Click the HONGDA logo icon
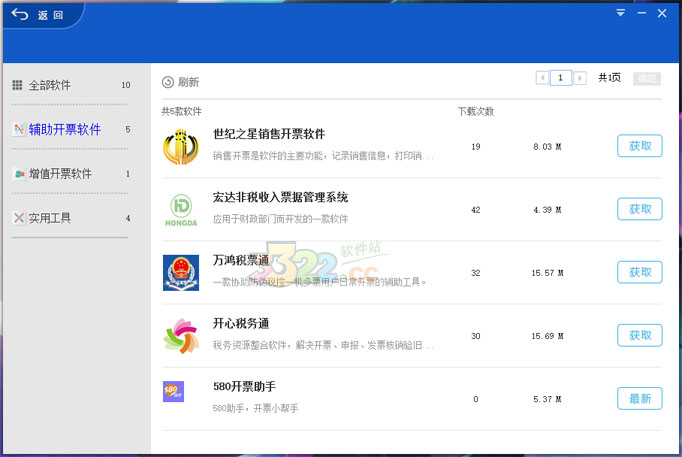Screen dimensions: 682x457 [x=181, y=210]
